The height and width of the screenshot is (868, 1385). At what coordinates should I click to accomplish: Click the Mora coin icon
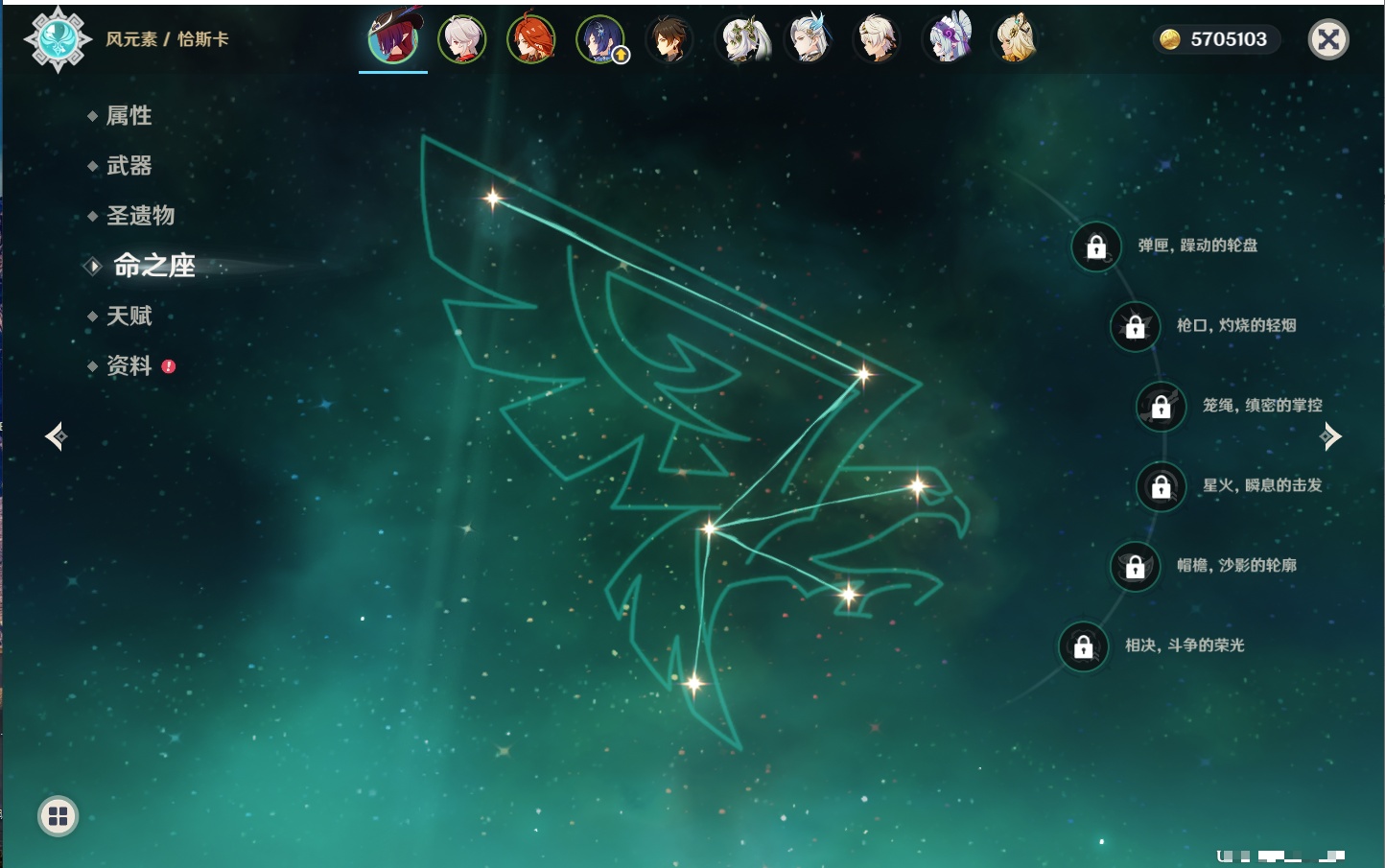pos(1169,39)
